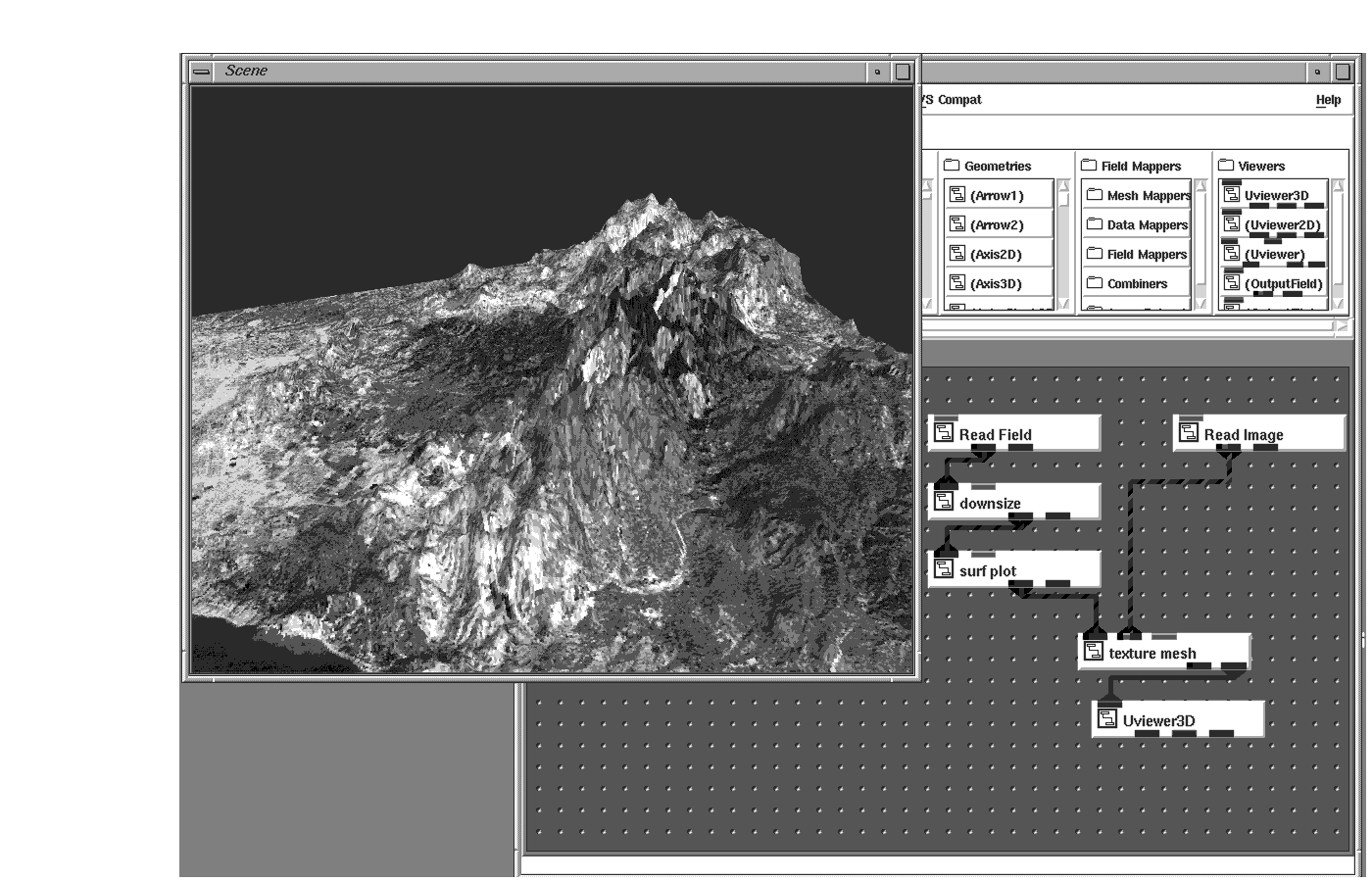Image resolution: width=1372 pixels, height=882 pixels.
Task: Click Uviewer3D module icon in network canvas
Action: (x=1108, y=719)
